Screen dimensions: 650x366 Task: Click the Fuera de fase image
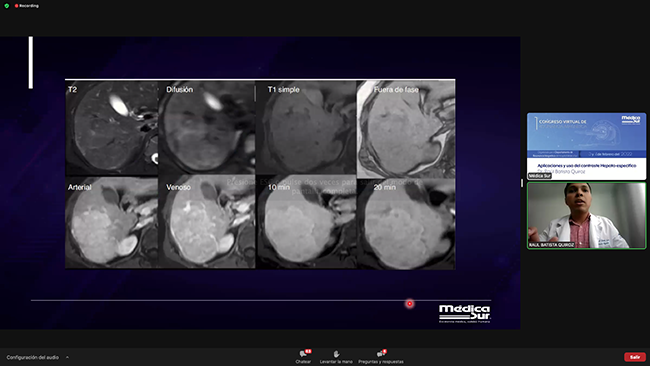[406, 128]
